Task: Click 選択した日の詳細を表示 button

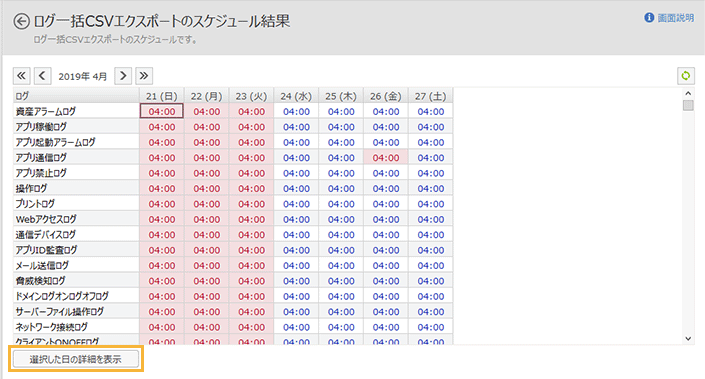Action: [76, 359]
